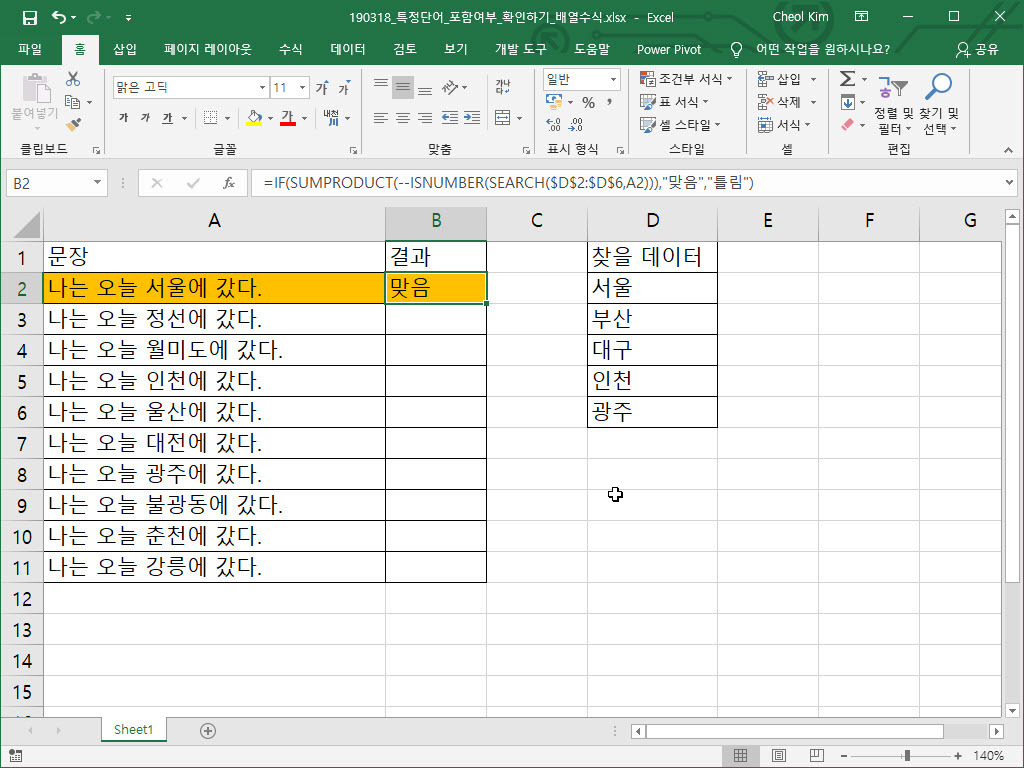Select the Format Painter brush icon
1024x768 pixels.
[73, 124]
